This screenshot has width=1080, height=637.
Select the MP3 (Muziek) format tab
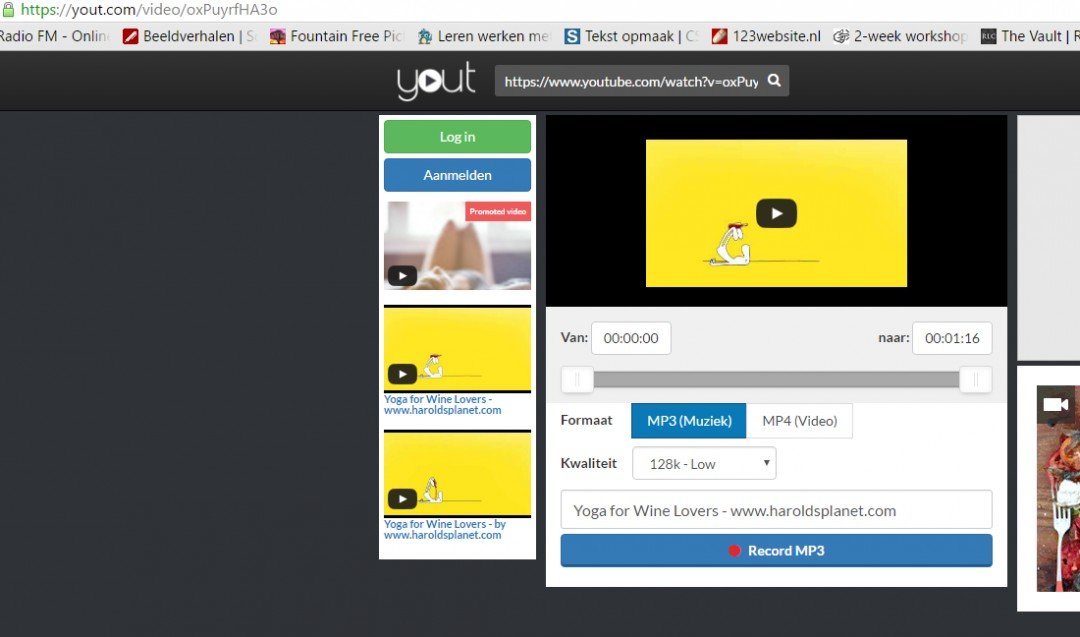pyautogui.click(x=688, y=421)
